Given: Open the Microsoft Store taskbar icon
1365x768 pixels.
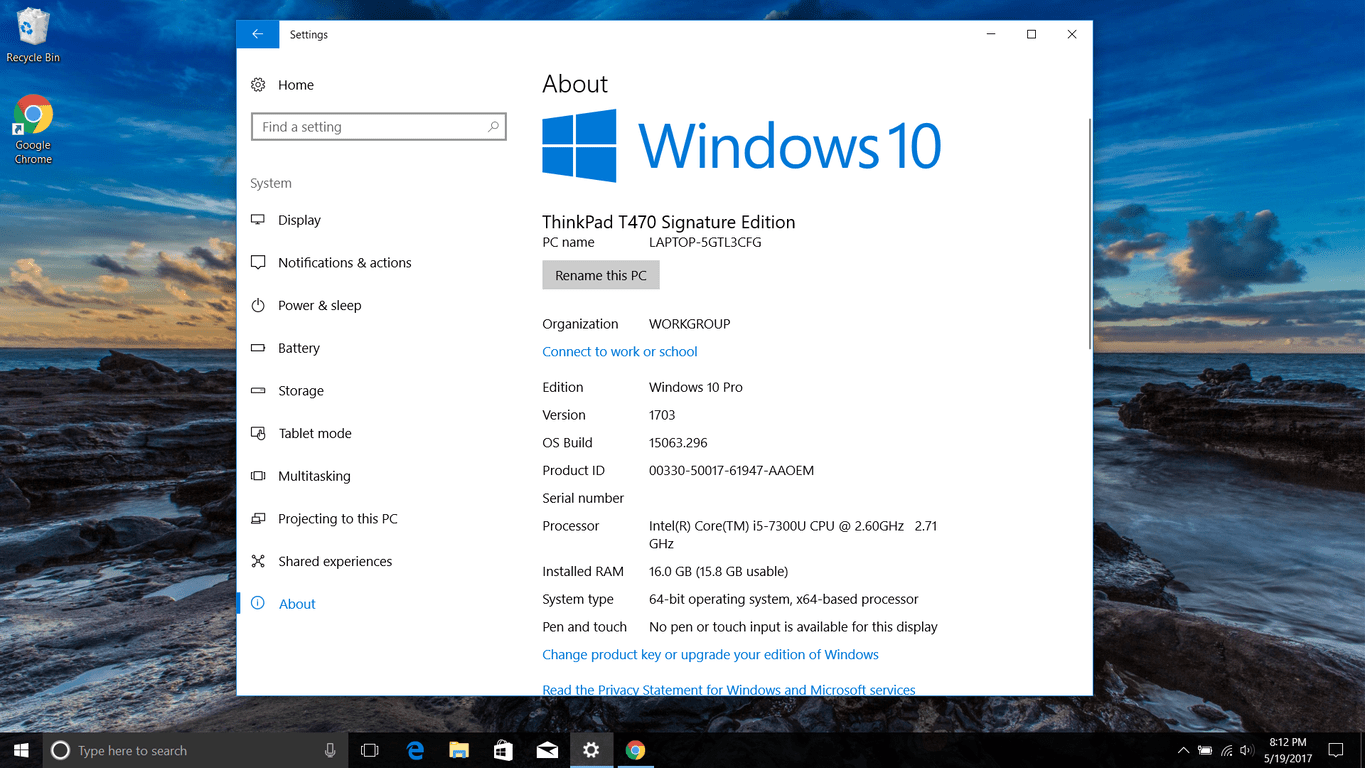Looking at the screenshot, I should click(x=503, y=750).
